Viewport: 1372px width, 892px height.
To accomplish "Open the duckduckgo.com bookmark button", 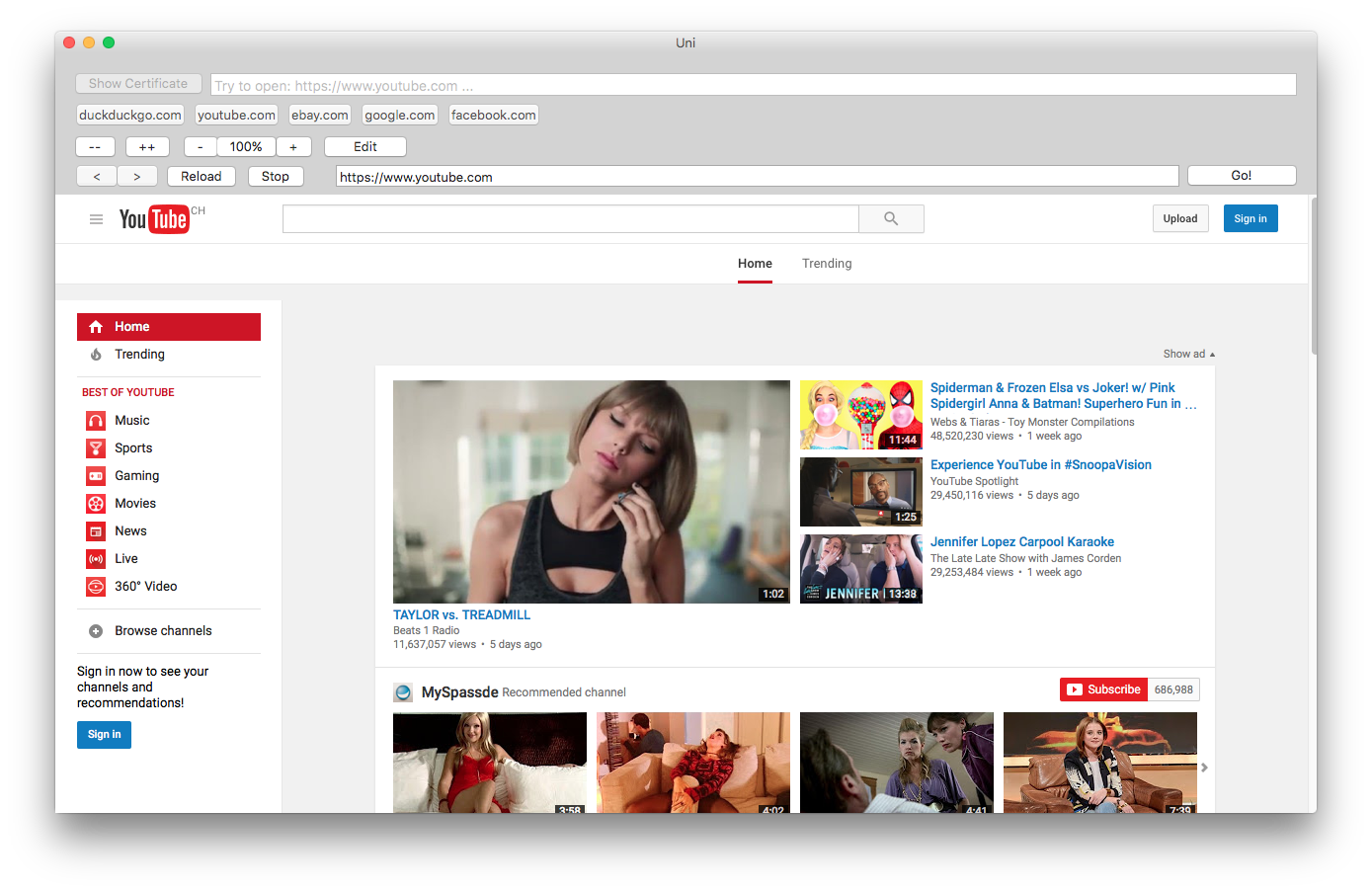I will click(130, 116).
